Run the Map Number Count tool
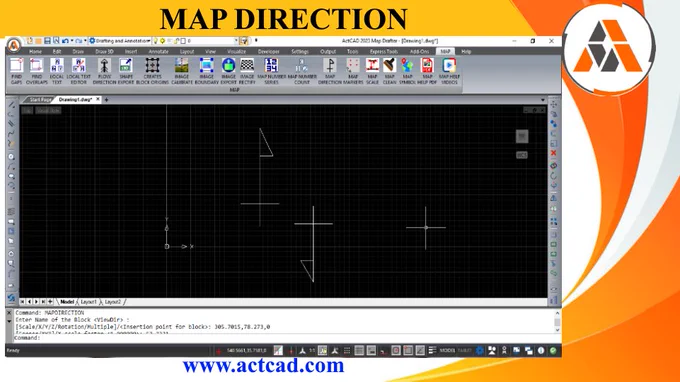 pos(302,71)
